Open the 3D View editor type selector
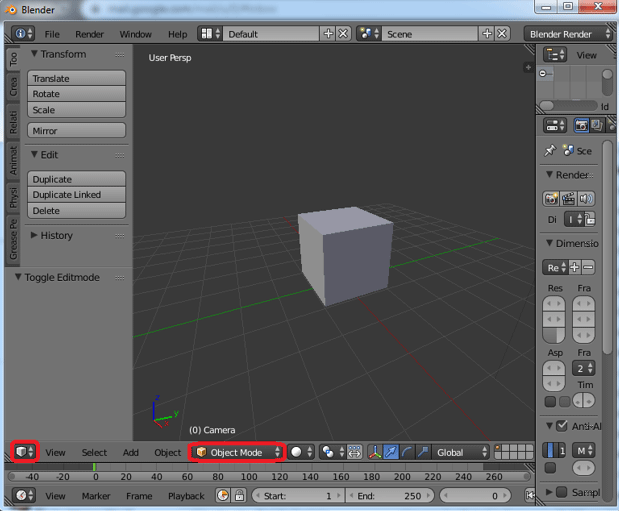The height and width of the screenshot is (511, 619). coord(24,452)
